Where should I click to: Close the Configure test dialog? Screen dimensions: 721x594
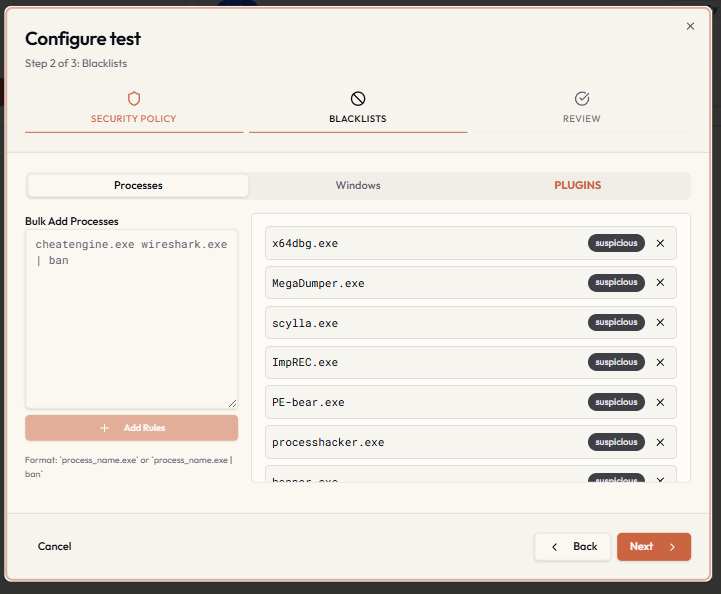point(690,26)
